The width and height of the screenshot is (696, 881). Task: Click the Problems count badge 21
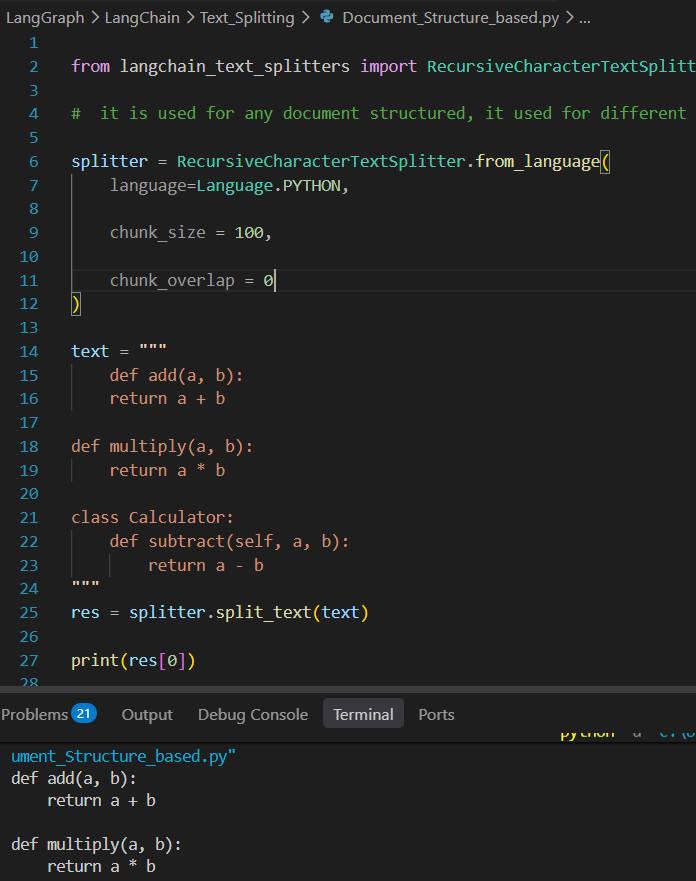coord(84,714)
